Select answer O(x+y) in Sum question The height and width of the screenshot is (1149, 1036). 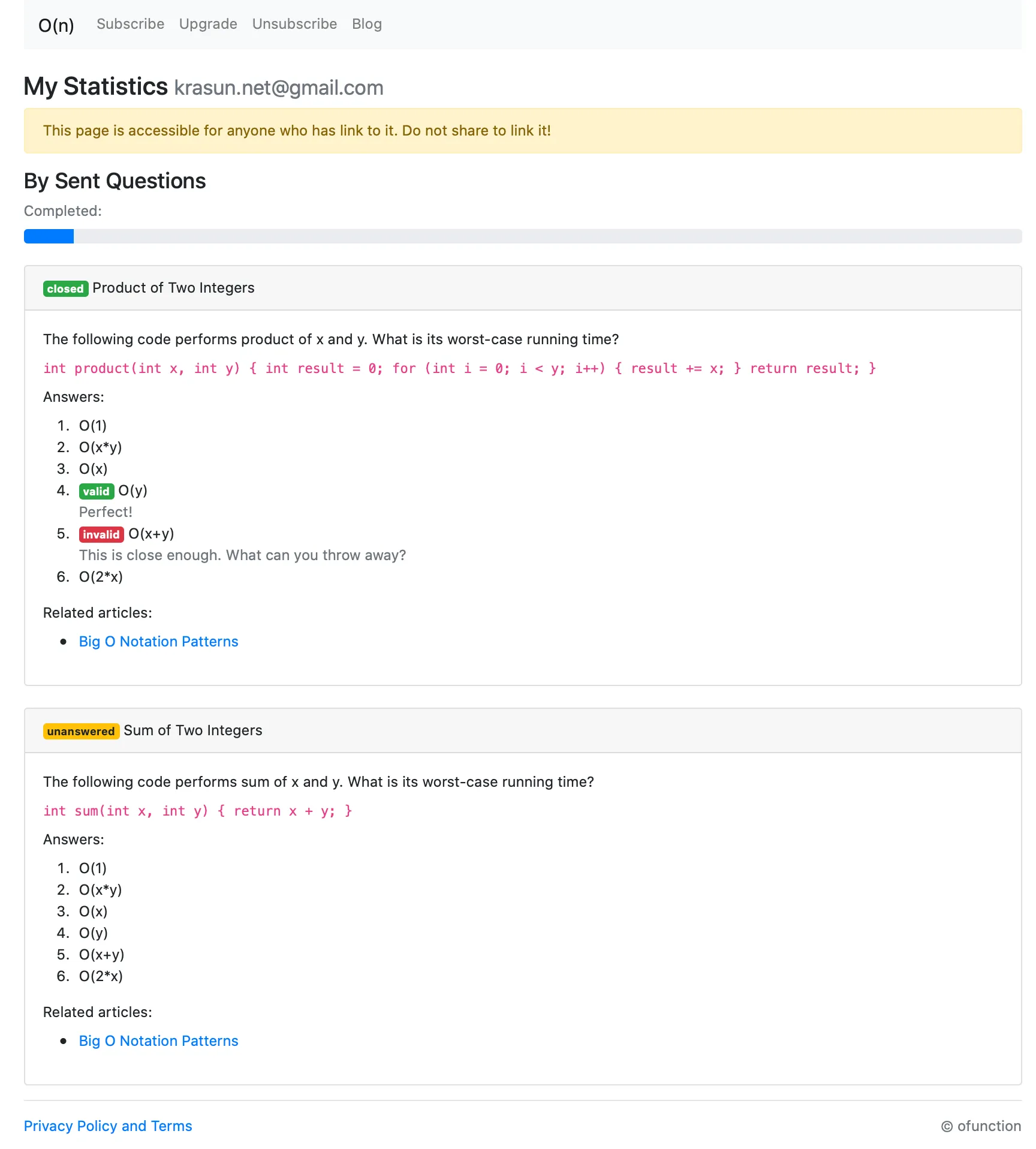[101, 955]
